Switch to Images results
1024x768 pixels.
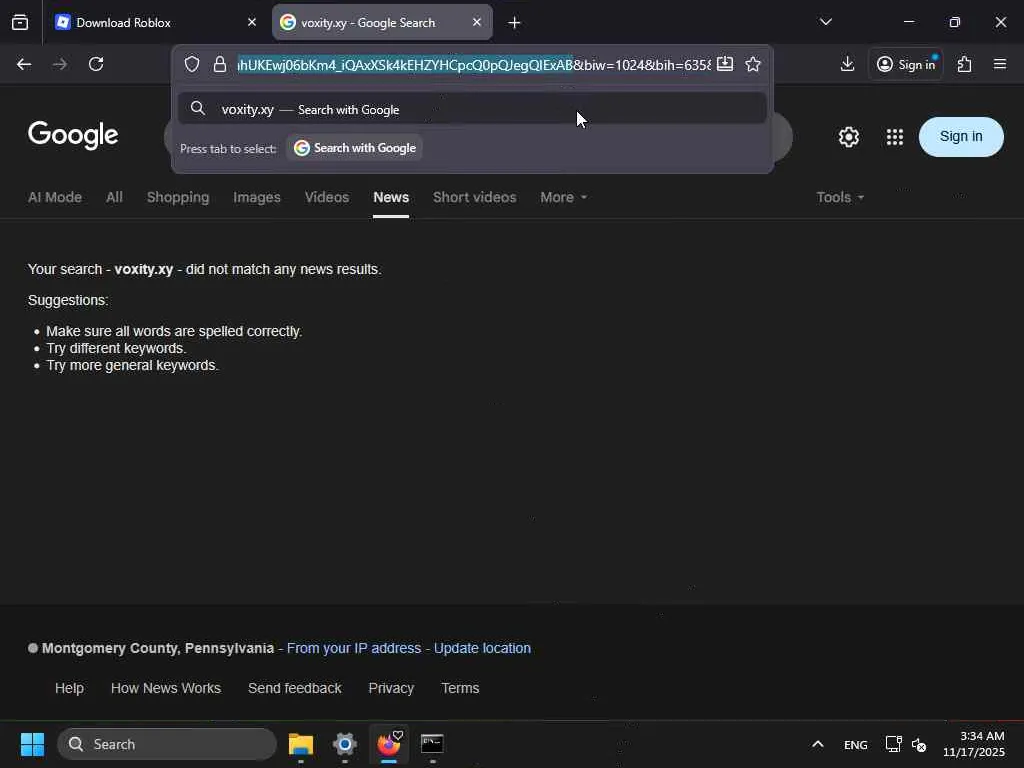coord(257,197)
